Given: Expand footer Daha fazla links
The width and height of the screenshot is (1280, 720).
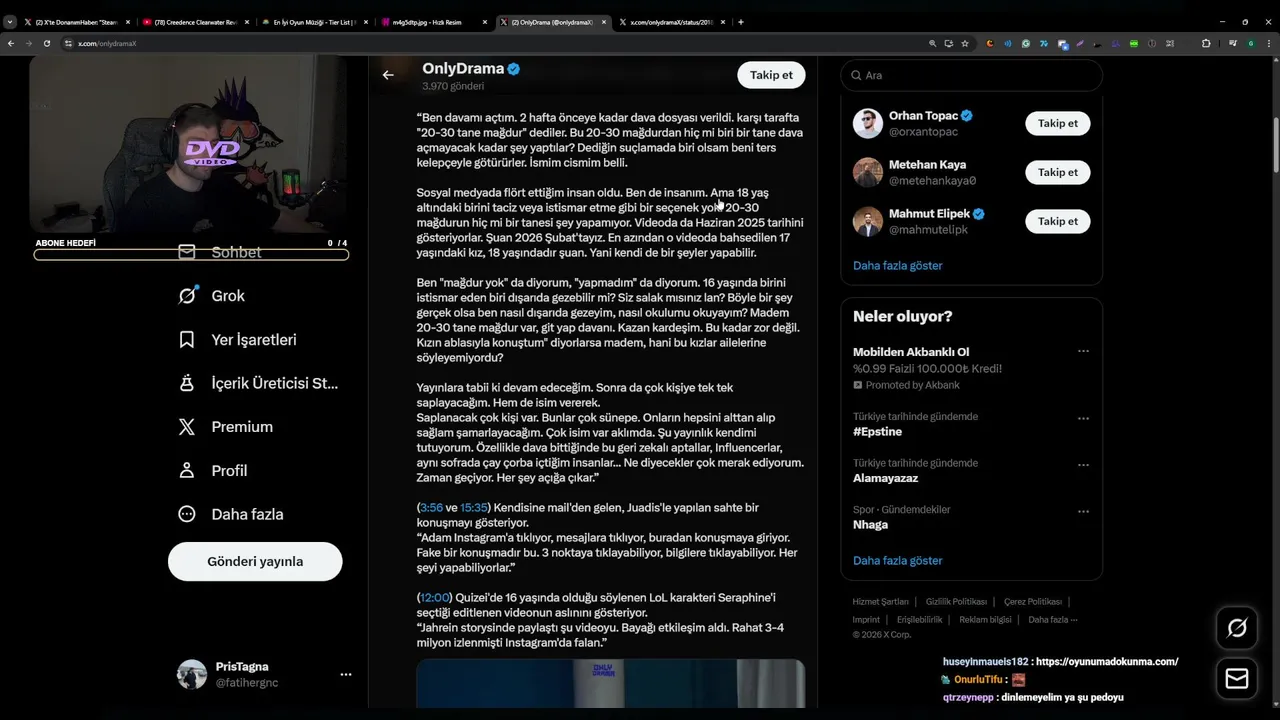Looking at the screenshot, I should [x=1052, y=619].
